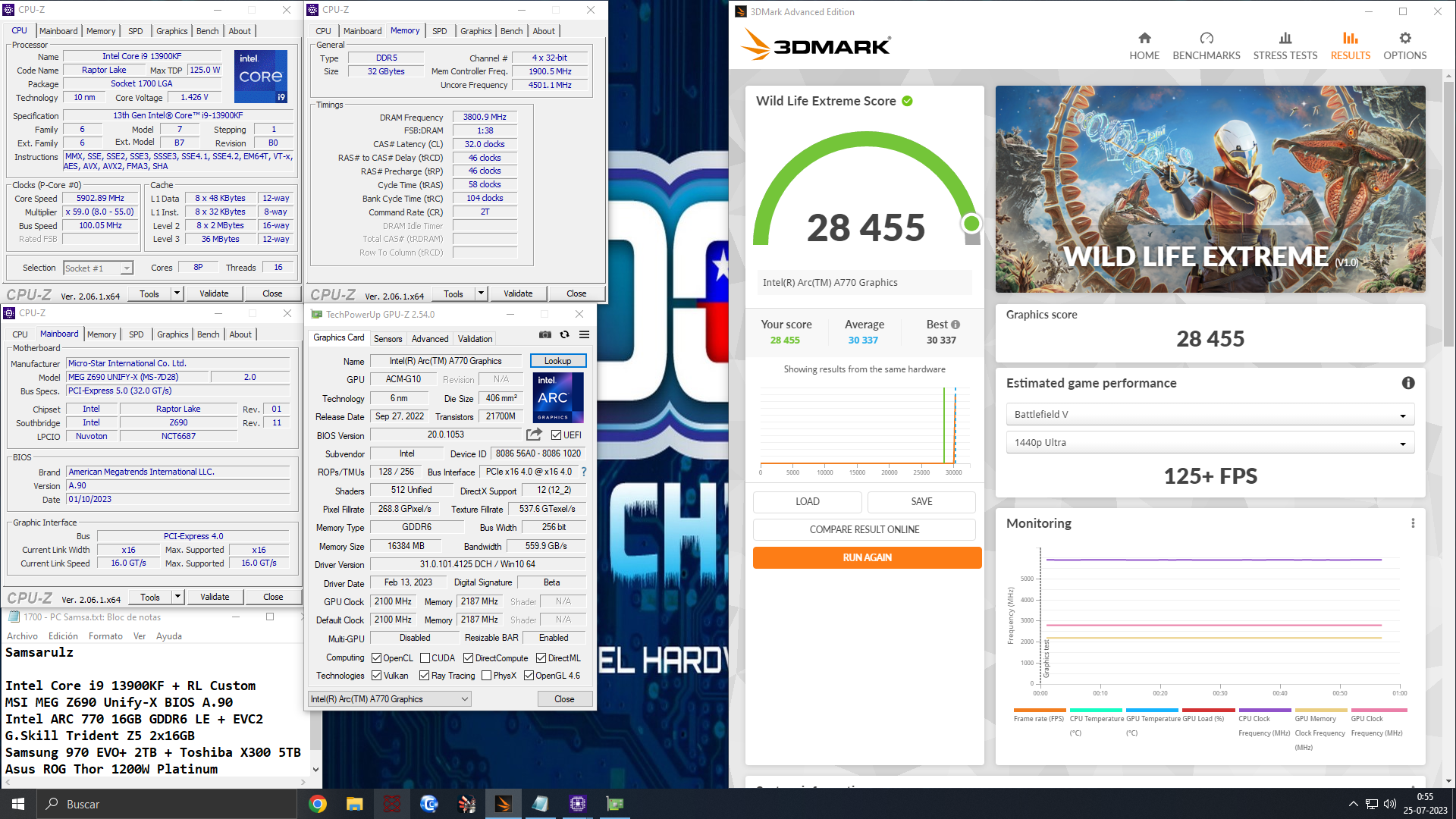Click GPU-Z BIOS export share icon
1456x819 pixels.
pos(535,435)
